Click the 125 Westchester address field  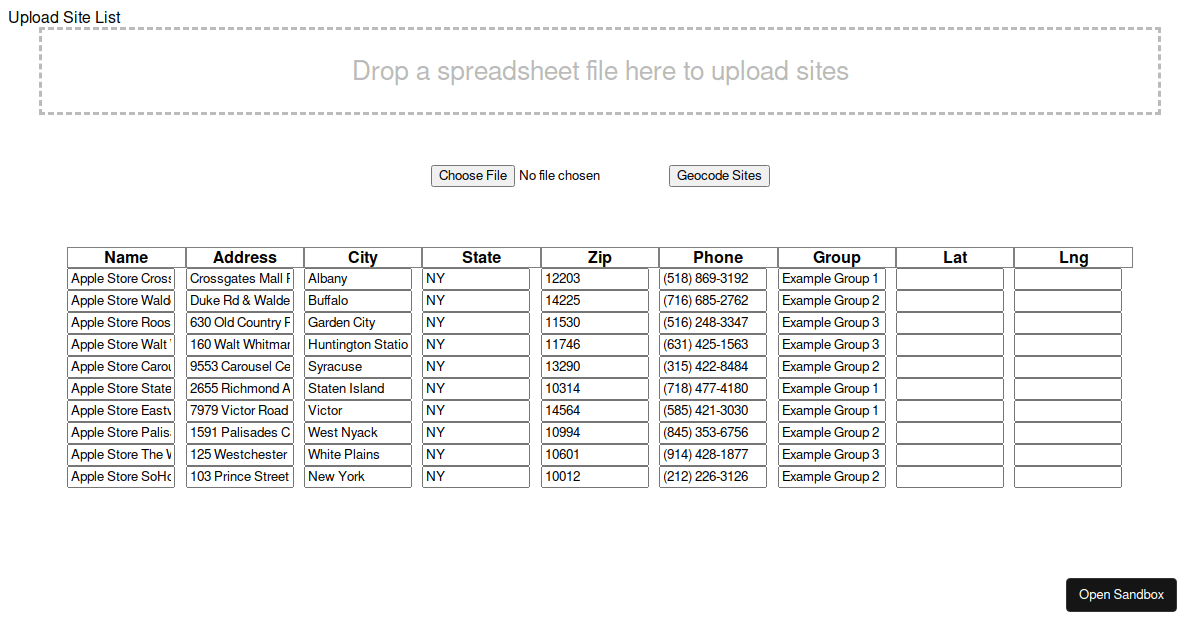pyautogui.click(x=240, y=455)
